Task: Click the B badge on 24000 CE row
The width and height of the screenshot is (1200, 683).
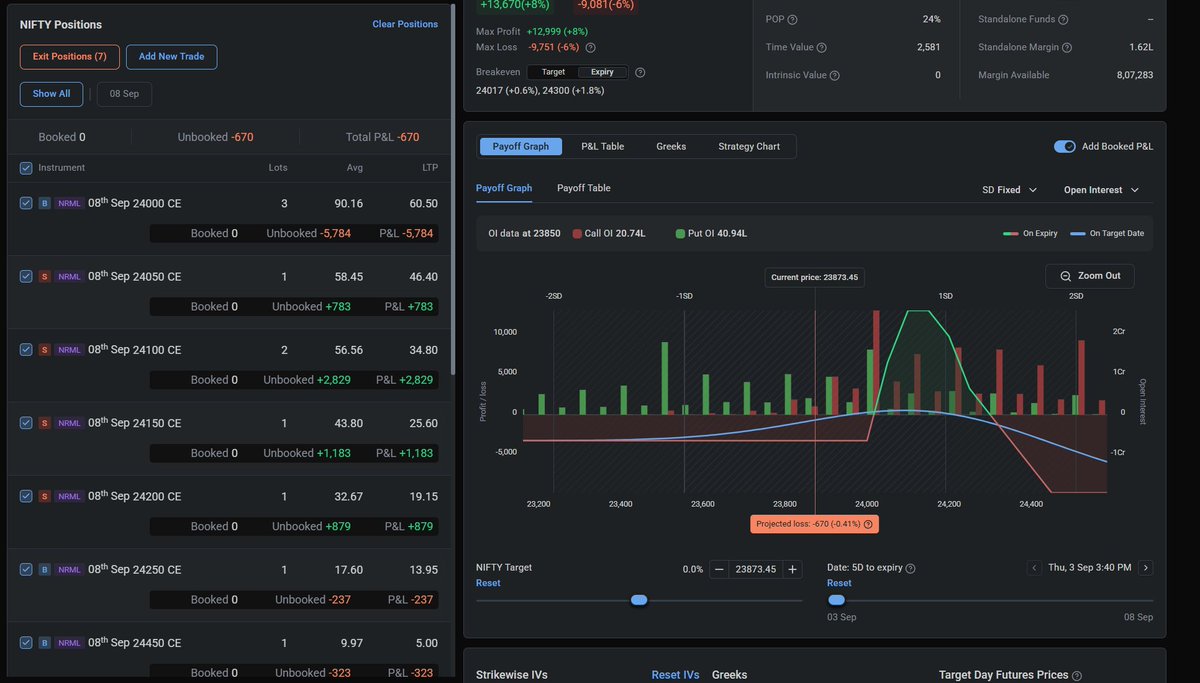Action: [x=44, y=203]
